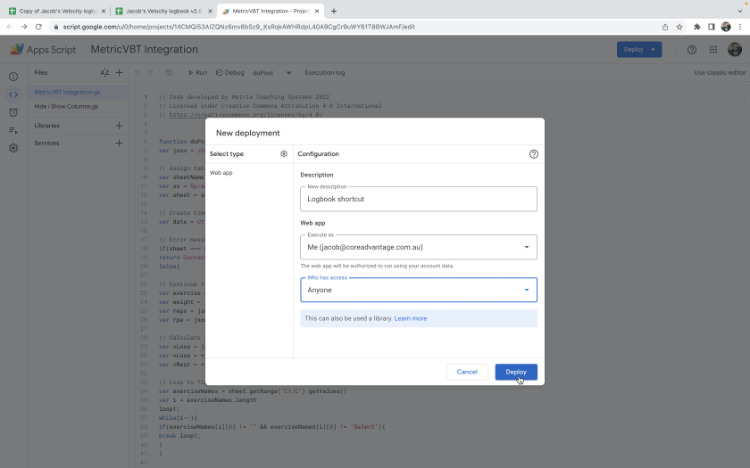Image resolution: width=750 pixels, height=468 pixels.
Task: Sort files alphabetically with AZ icon
Action: (x=105, y=73)
